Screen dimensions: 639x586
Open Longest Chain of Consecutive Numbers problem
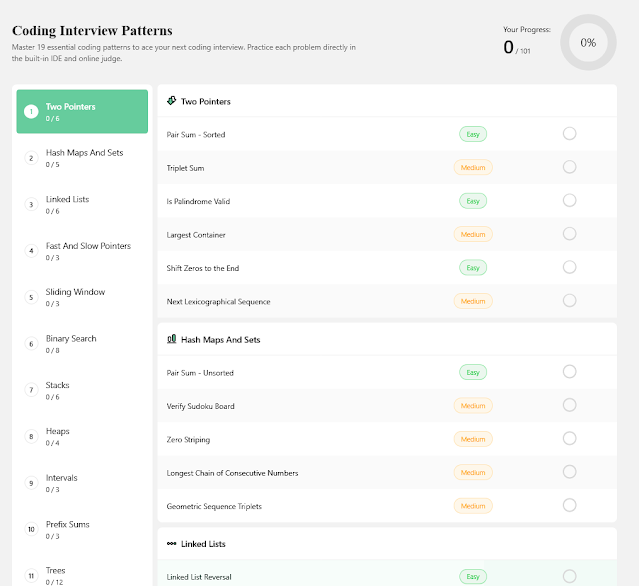(x=232, y=473)
